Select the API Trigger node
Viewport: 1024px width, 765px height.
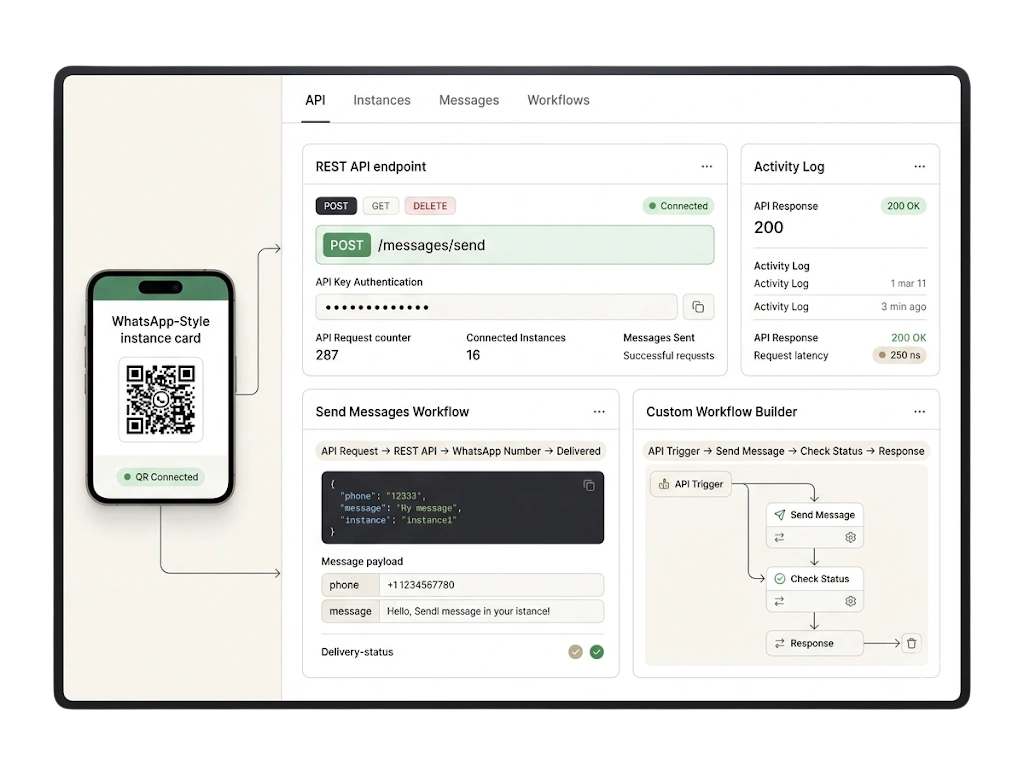point(691,484)
